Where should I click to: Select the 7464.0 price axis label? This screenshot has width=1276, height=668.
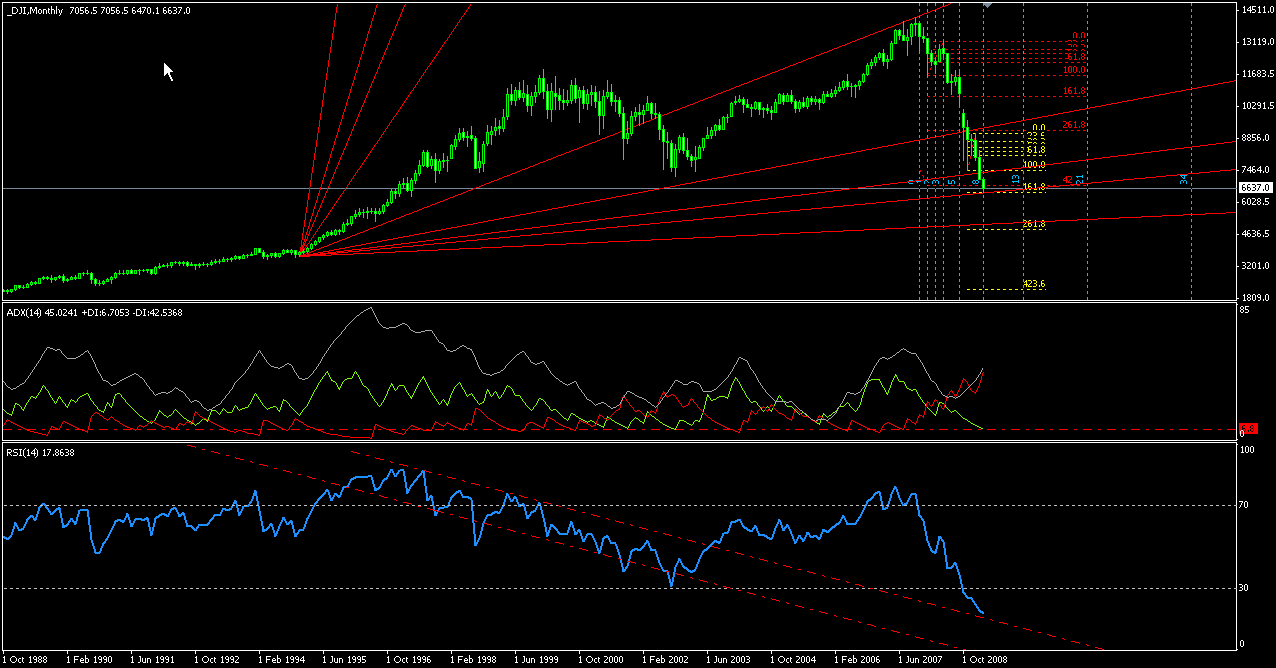pos(1255,170)
